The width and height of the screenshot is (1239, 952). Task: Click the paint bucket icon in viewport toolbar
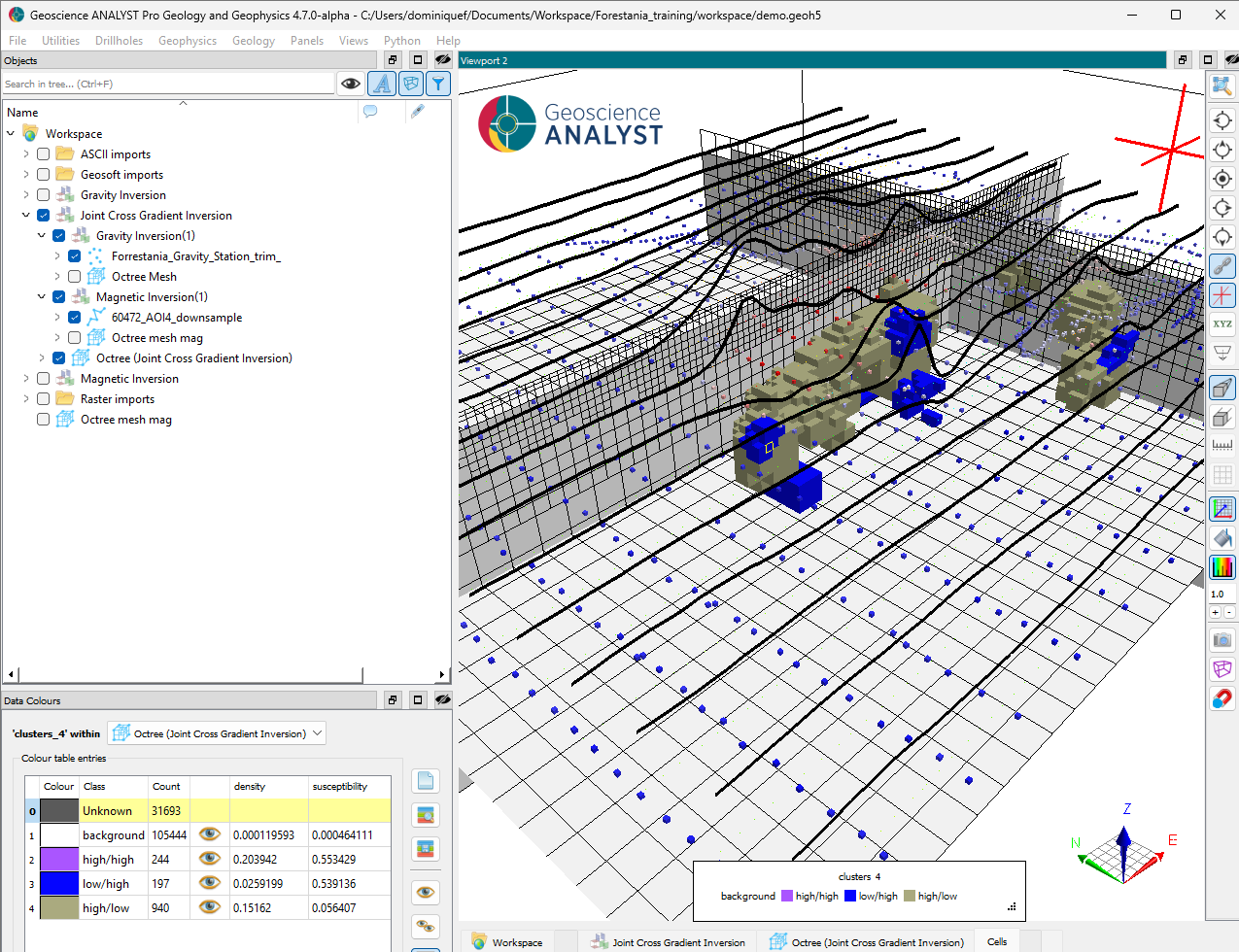1222,537
